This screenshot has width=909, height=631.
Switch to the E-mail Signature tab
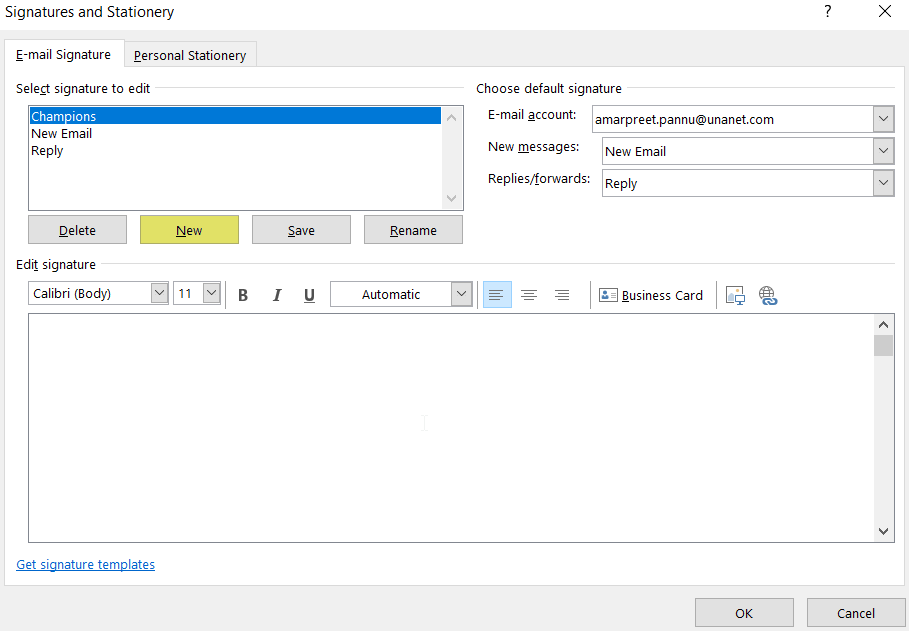64,55
